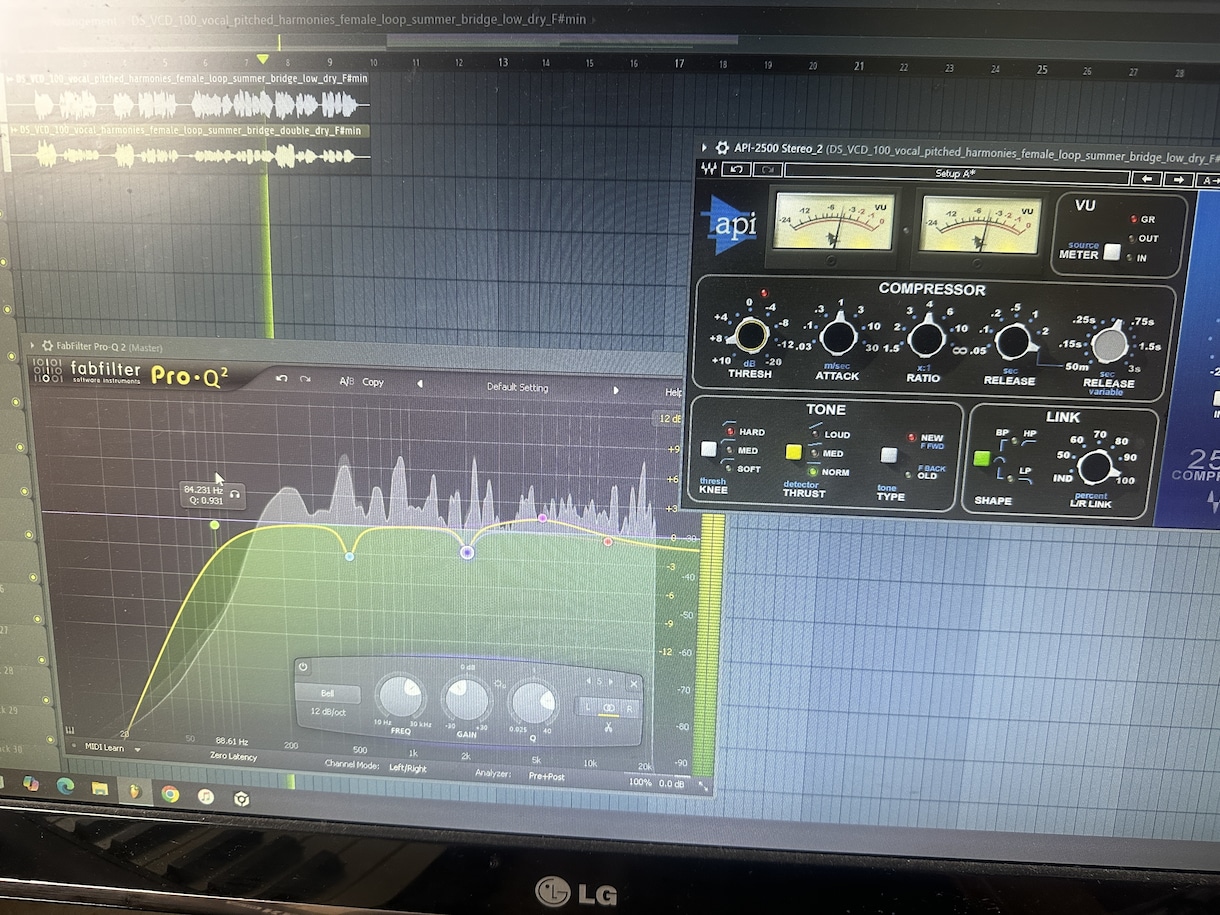Viewport: 1220px width, 915px height.
Task: Toggle A/B comparison in Pro-Q
Action: 347,382
